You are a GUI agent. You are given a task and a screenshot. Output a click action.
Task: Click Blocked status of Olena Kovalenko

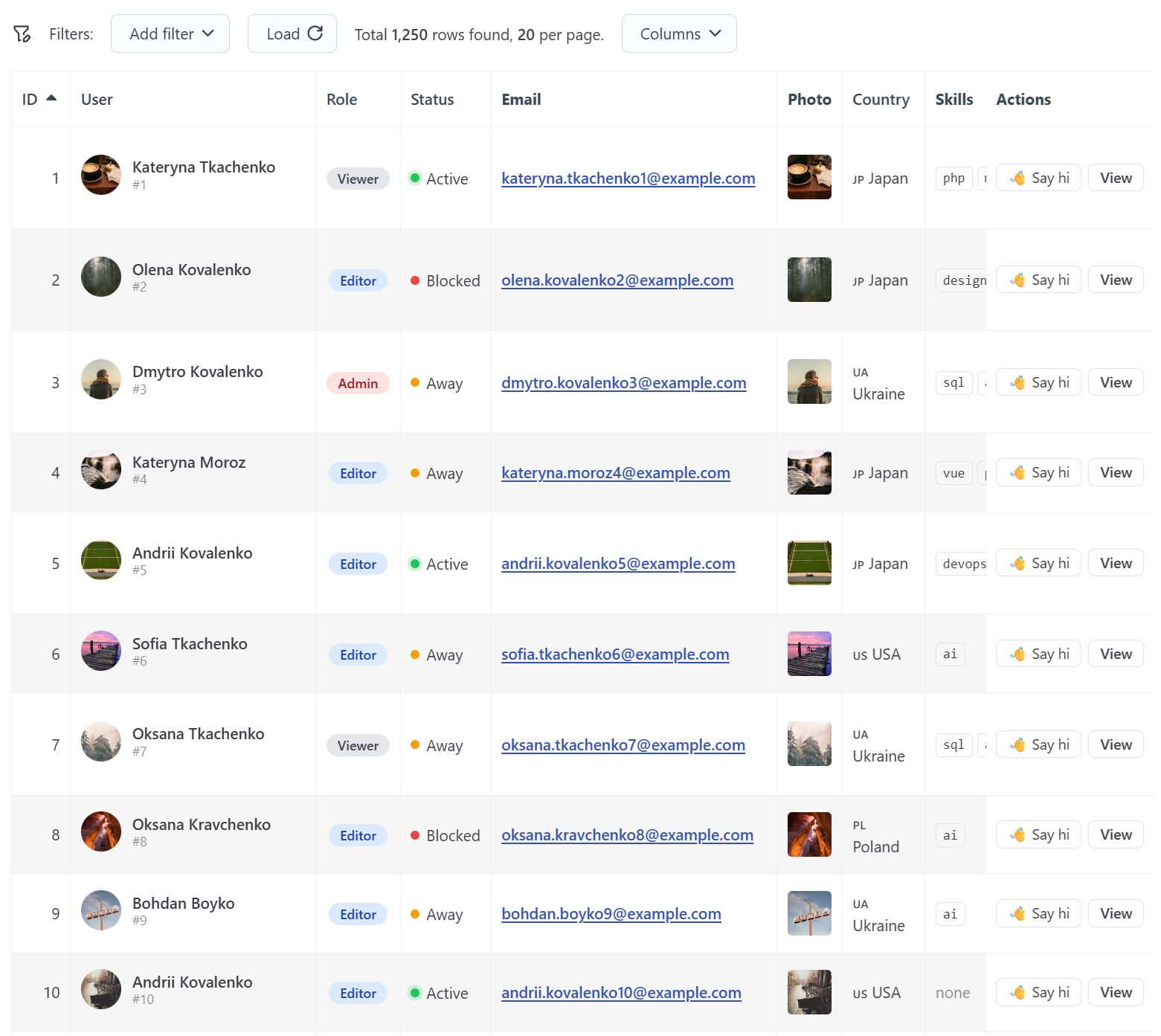click(x=446, y=280)
